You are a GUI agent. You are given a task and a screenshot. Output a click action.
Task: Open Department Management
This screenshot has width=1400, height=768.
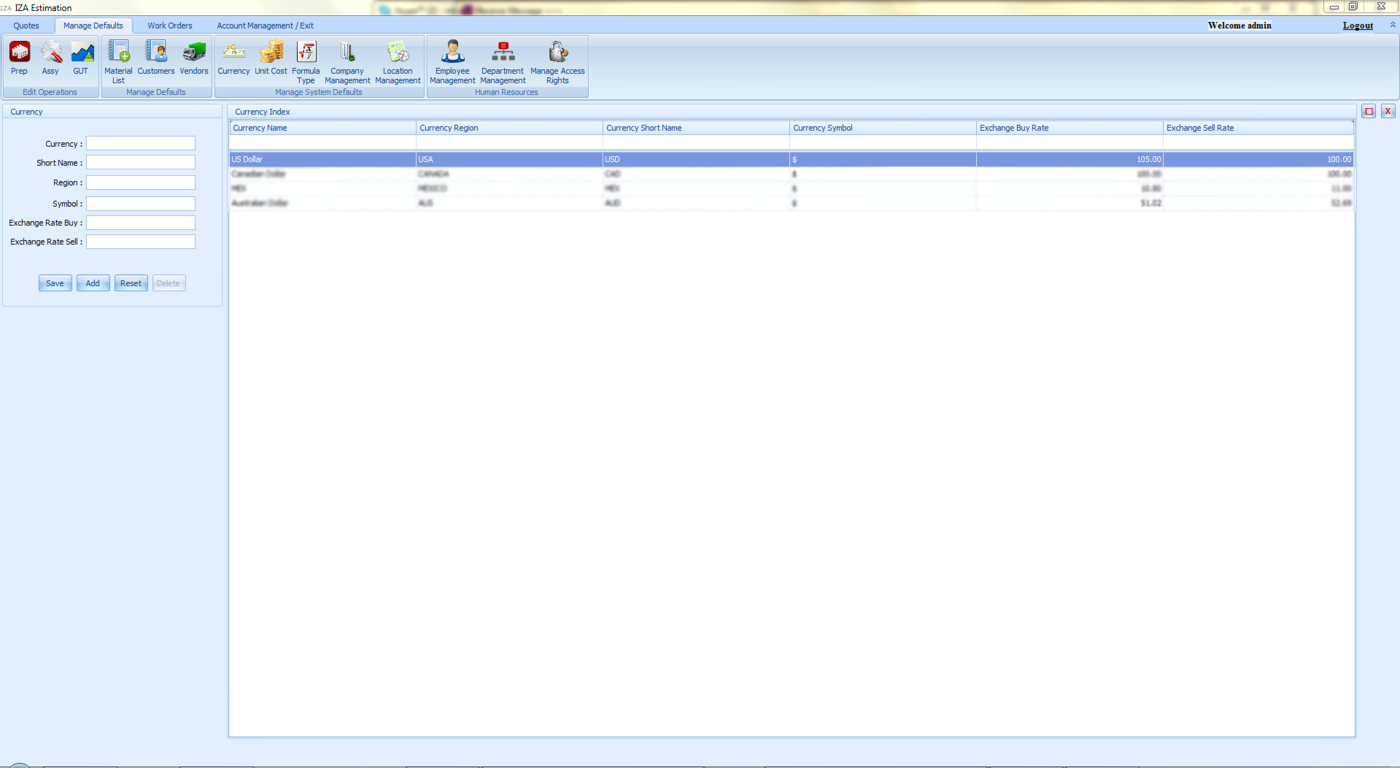503,61
